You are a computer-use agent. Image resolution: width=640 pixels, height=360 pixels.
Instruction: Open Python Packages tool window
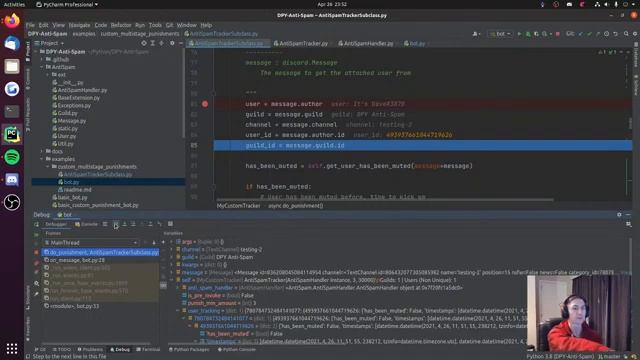tap(189, 349)
